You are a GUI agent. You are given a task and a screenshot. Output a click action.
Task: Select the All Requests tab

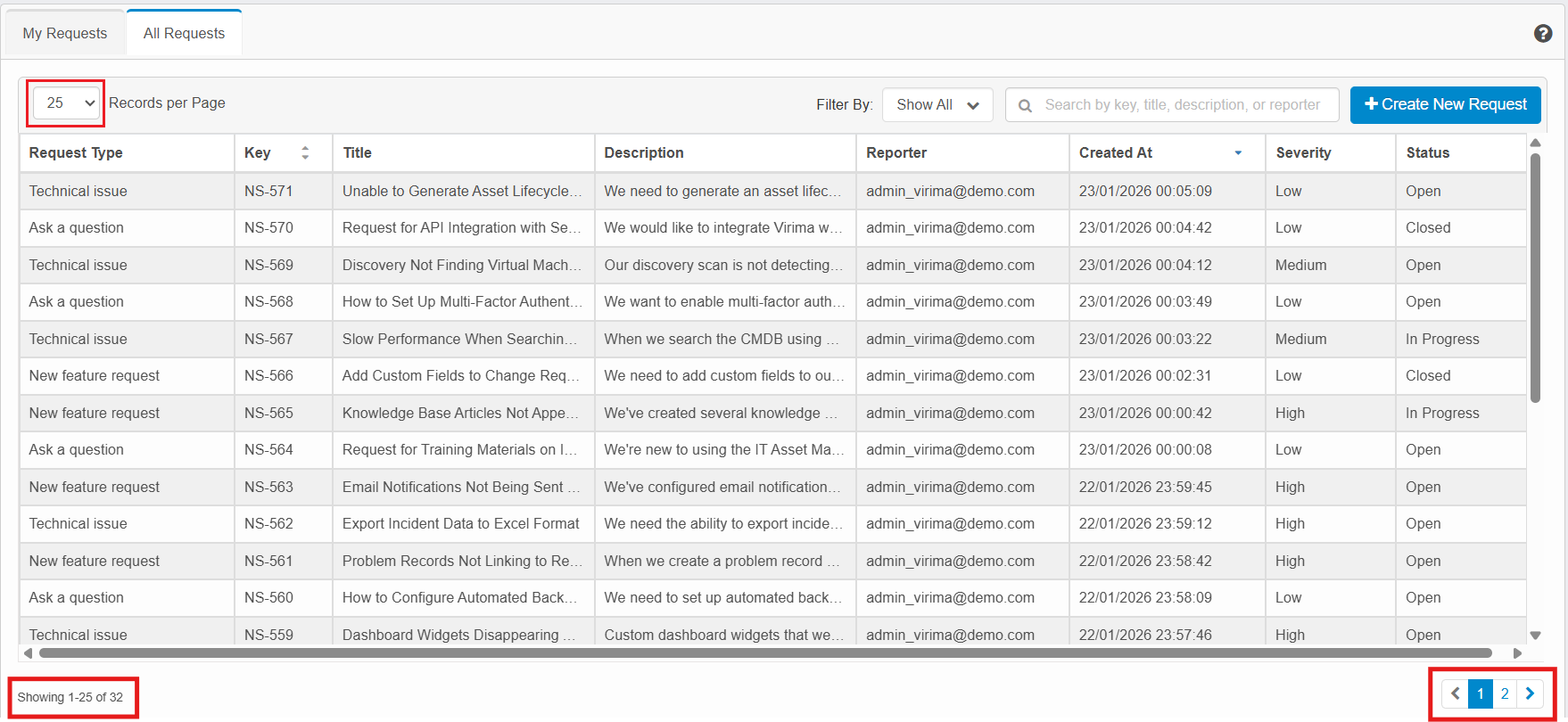point(184,33)
